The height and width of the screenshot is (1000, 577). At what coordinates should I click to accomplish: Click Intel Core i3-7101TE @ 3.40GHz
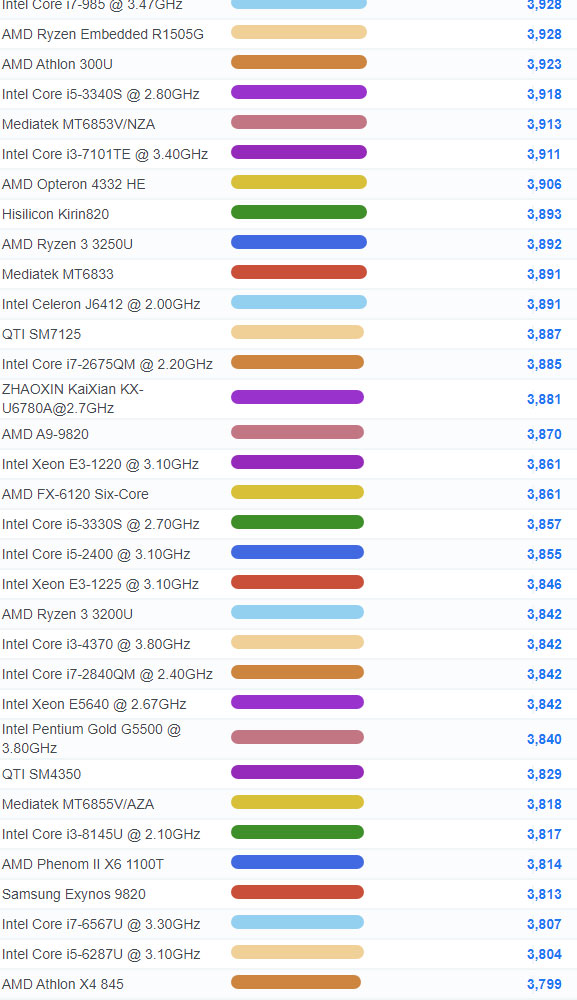tap(105, 154)
